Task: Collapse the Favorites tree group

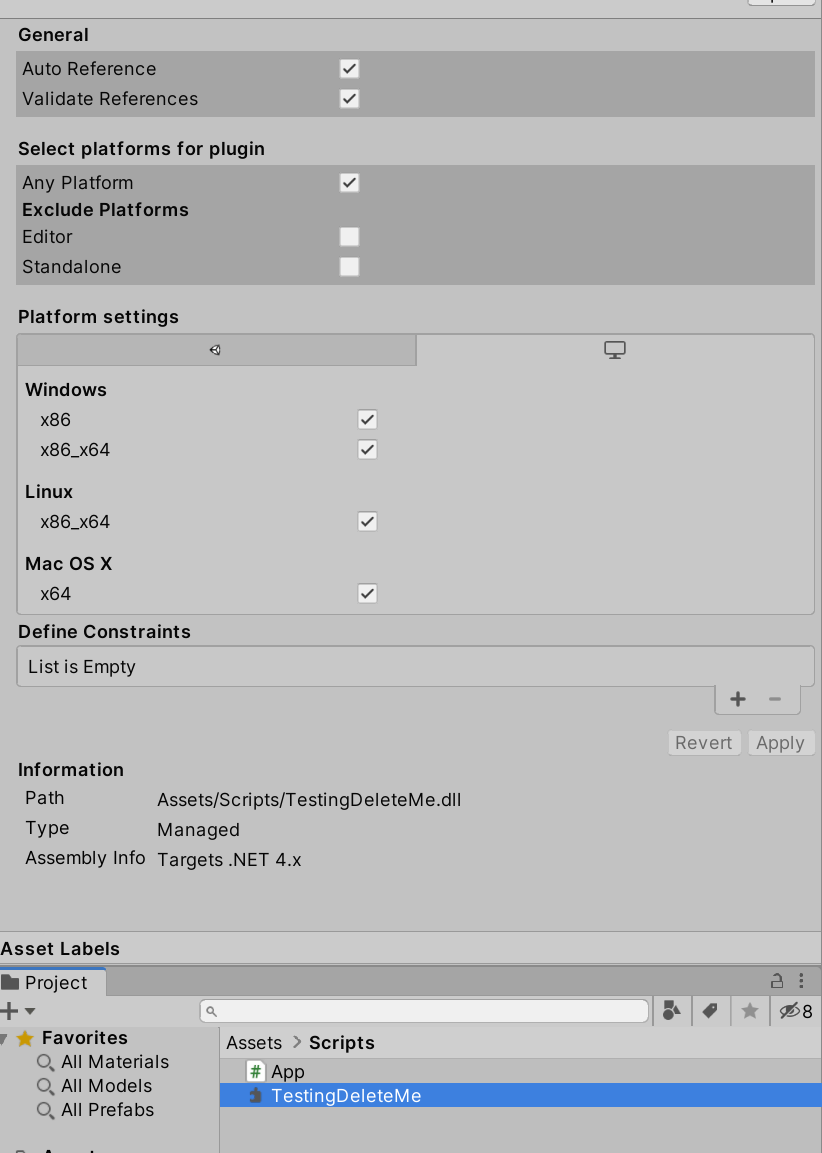Action: (x=6, y=1038)
